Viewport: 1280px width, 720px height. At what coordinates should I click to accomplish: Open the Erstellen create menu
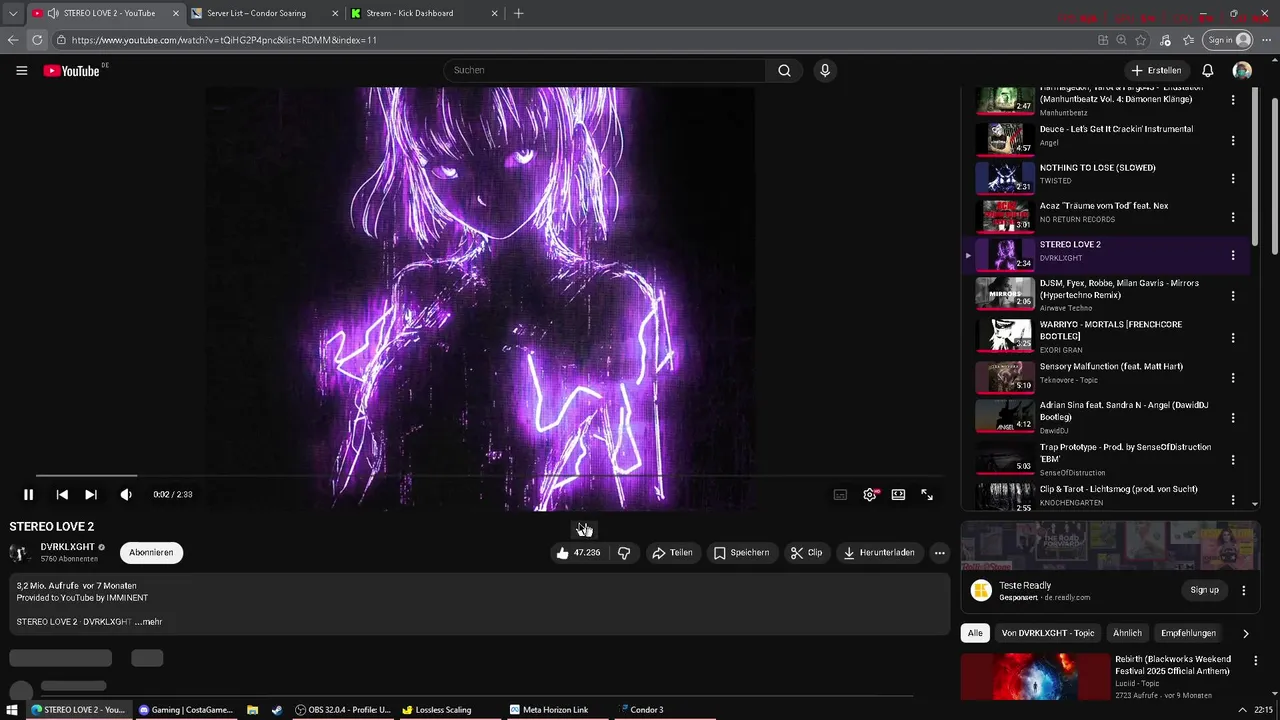click(1157, 70)
